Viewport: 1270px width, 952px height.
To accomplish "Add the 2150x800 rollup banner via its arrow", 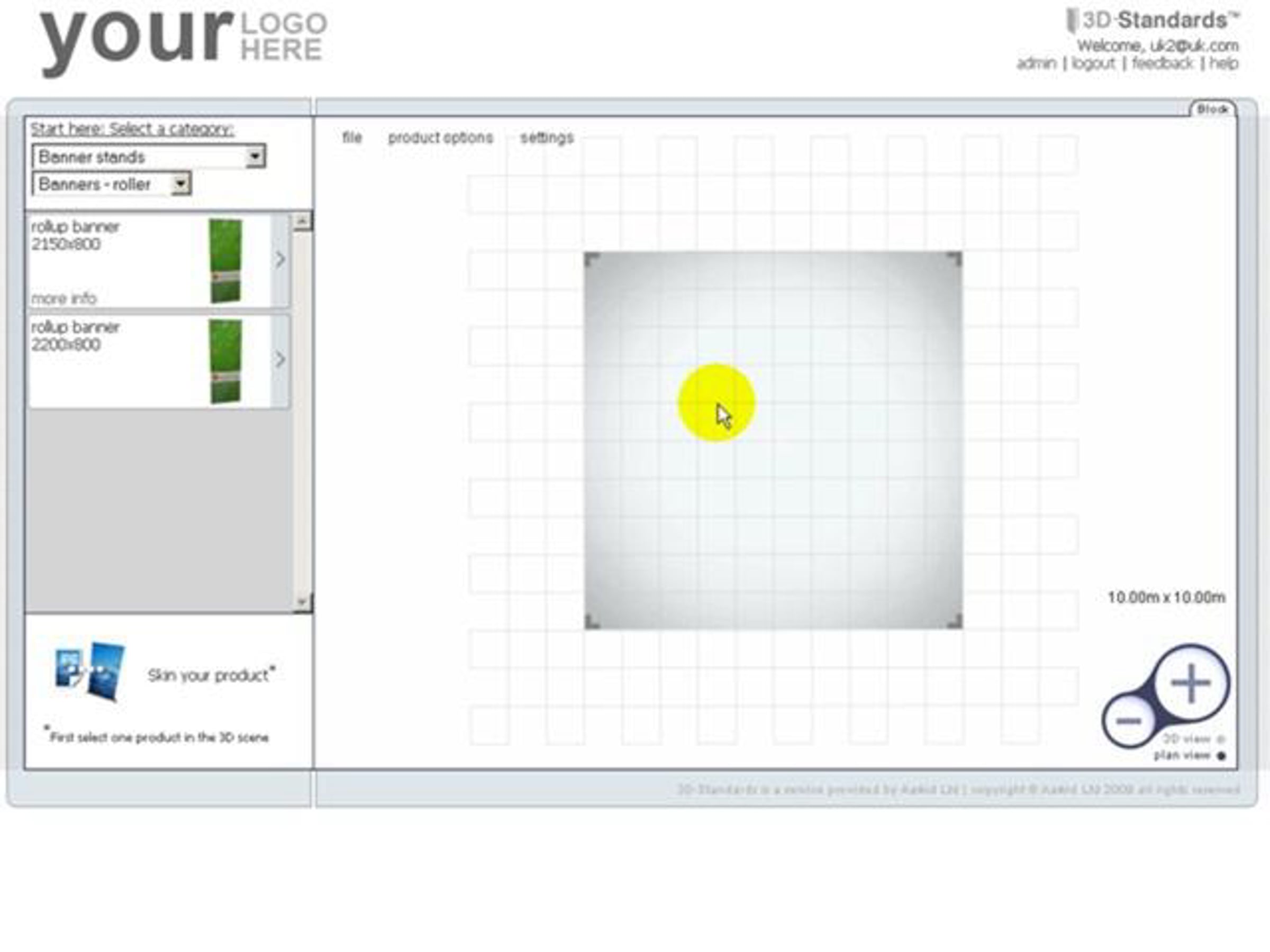I will (x=279, y=260).
